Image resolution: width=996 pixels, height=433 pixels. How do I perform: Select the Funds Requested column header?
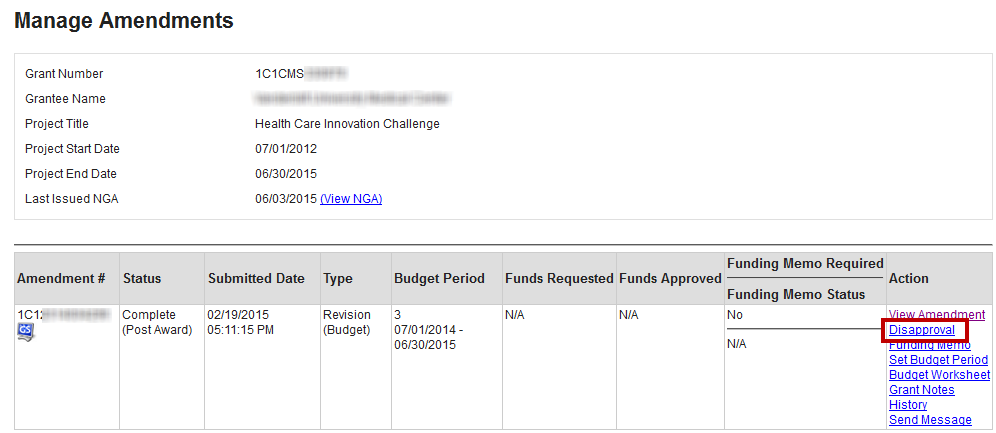point(559,278)
